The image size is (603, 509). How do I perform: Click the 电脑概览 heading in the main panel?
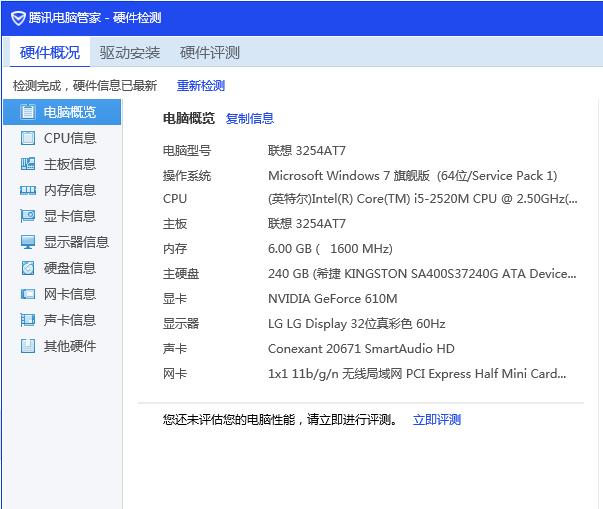(188, 118)
